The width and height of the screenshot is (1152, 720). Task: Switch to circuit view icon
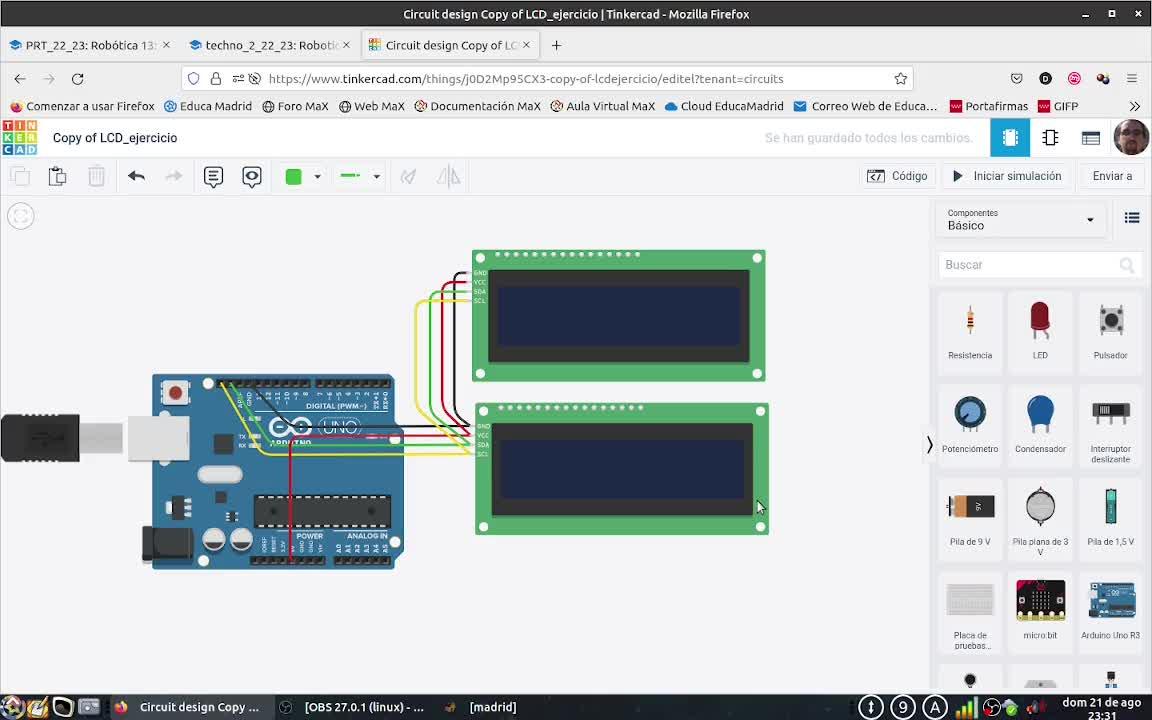[1010, 138]
